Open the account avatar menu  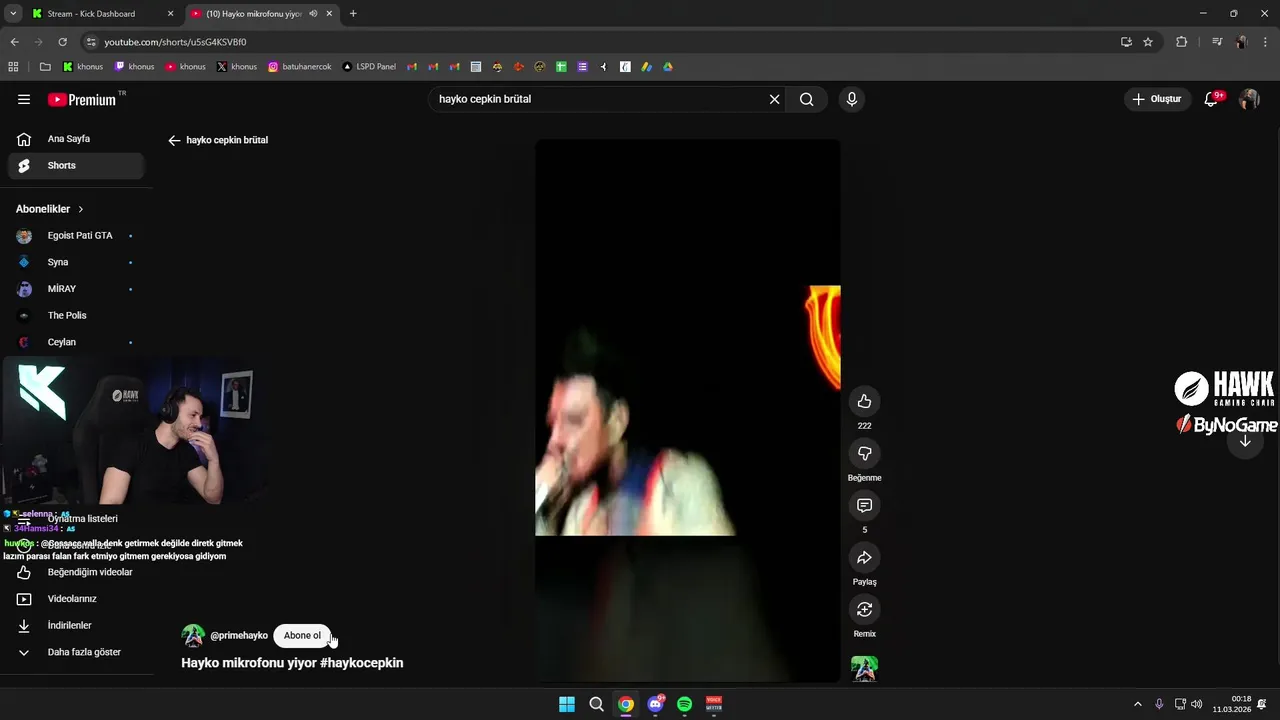(x=1249, y=99)
